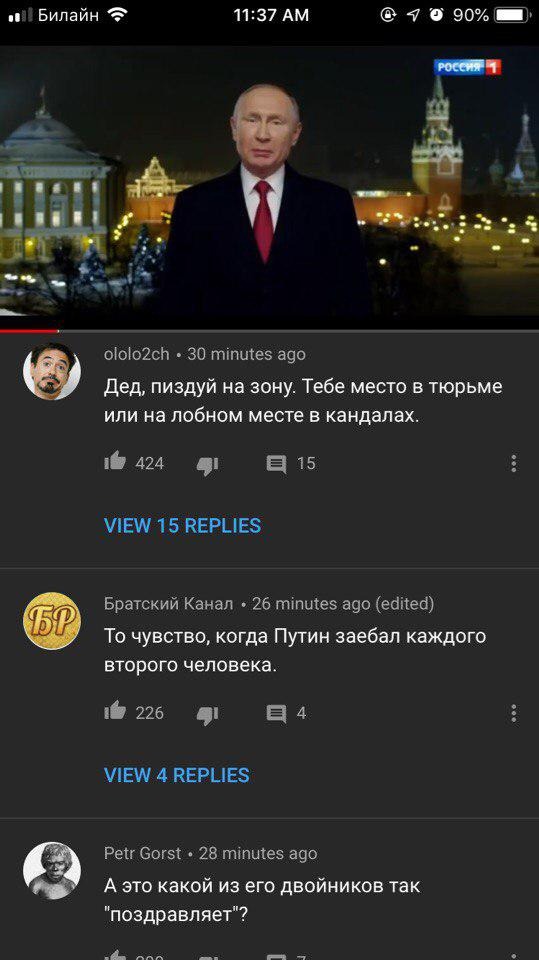Open Petr Gorst profile avatar

coord(51,870)
